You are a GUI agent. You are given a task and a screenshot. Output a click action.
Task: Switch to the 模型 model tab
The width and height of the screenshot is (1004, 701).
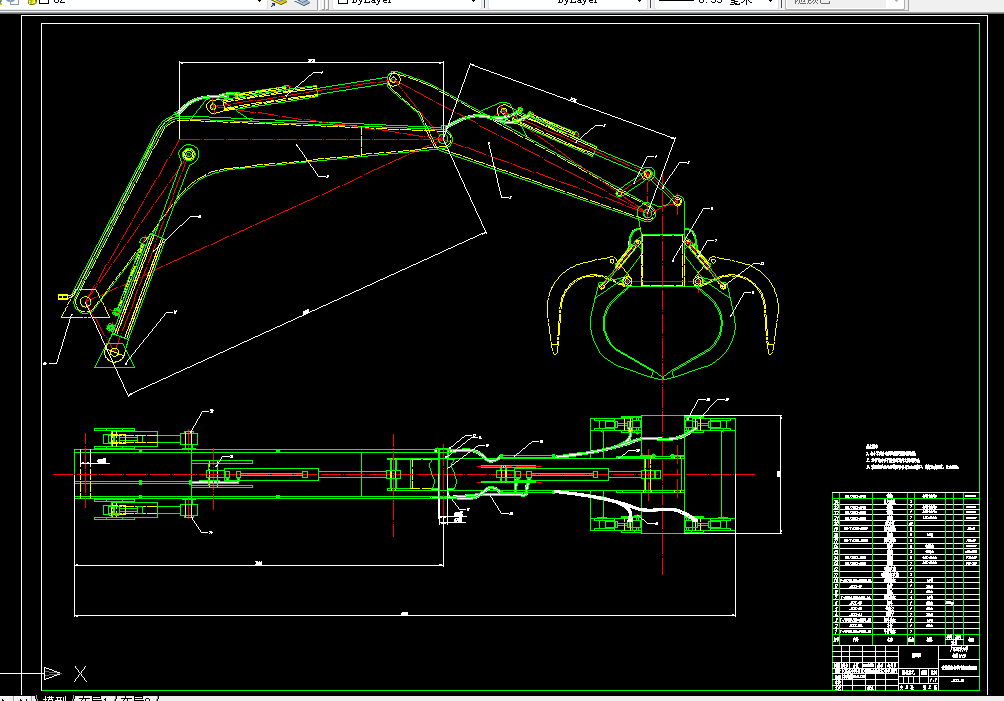55,698
